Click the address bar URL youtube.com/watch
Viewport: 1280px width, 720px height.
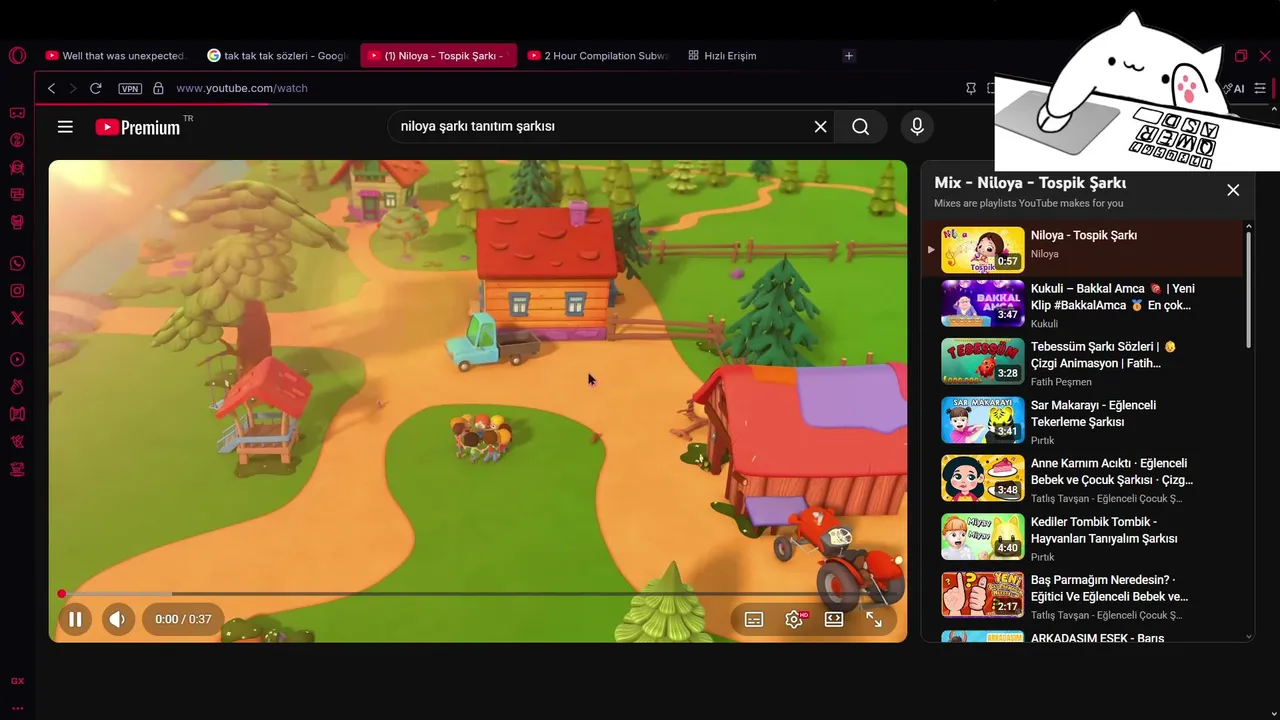tap(242, 88)
